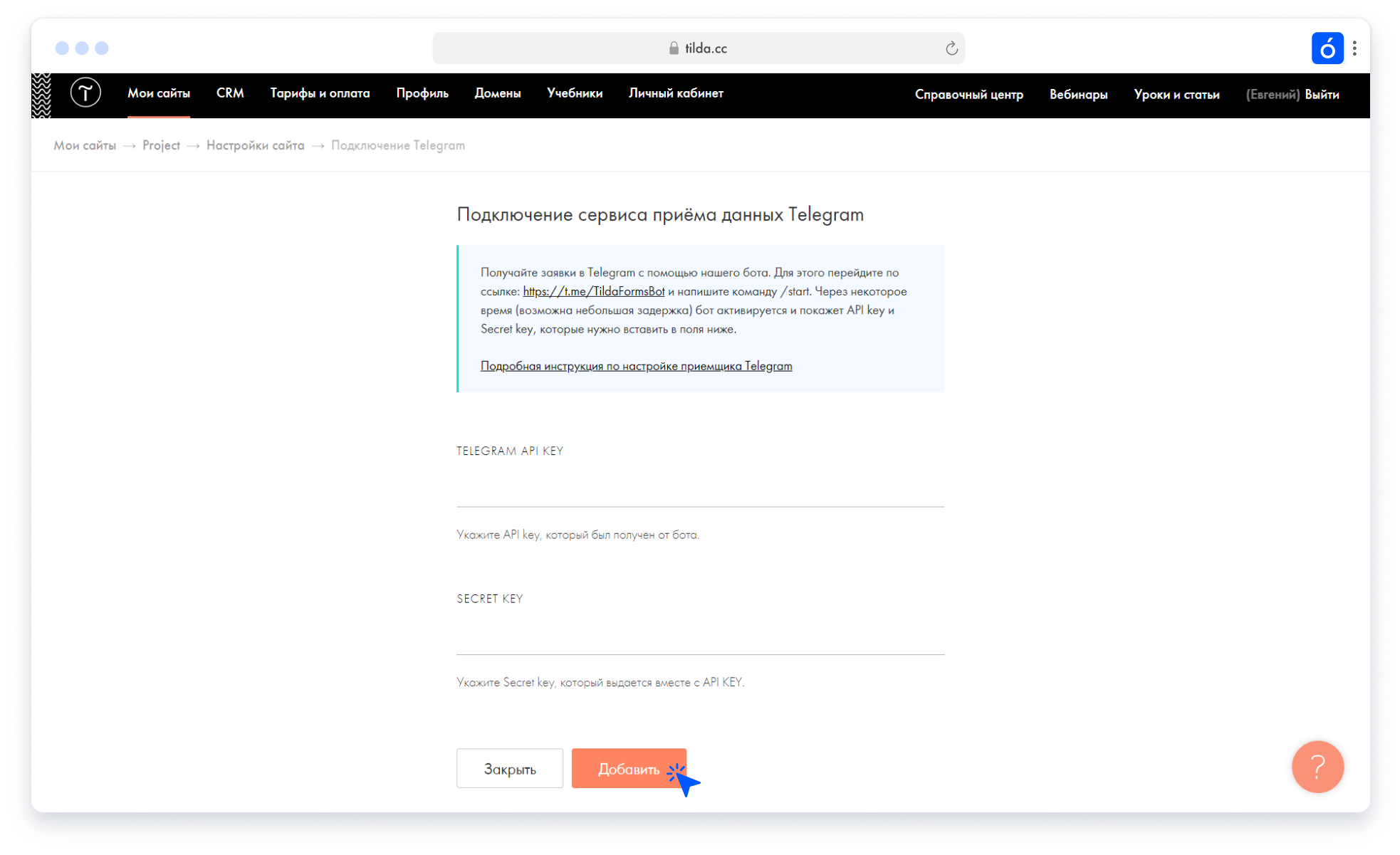The image size is (1400, 855).
Task: Open the CRM menu item
Action: coord(230,93)
